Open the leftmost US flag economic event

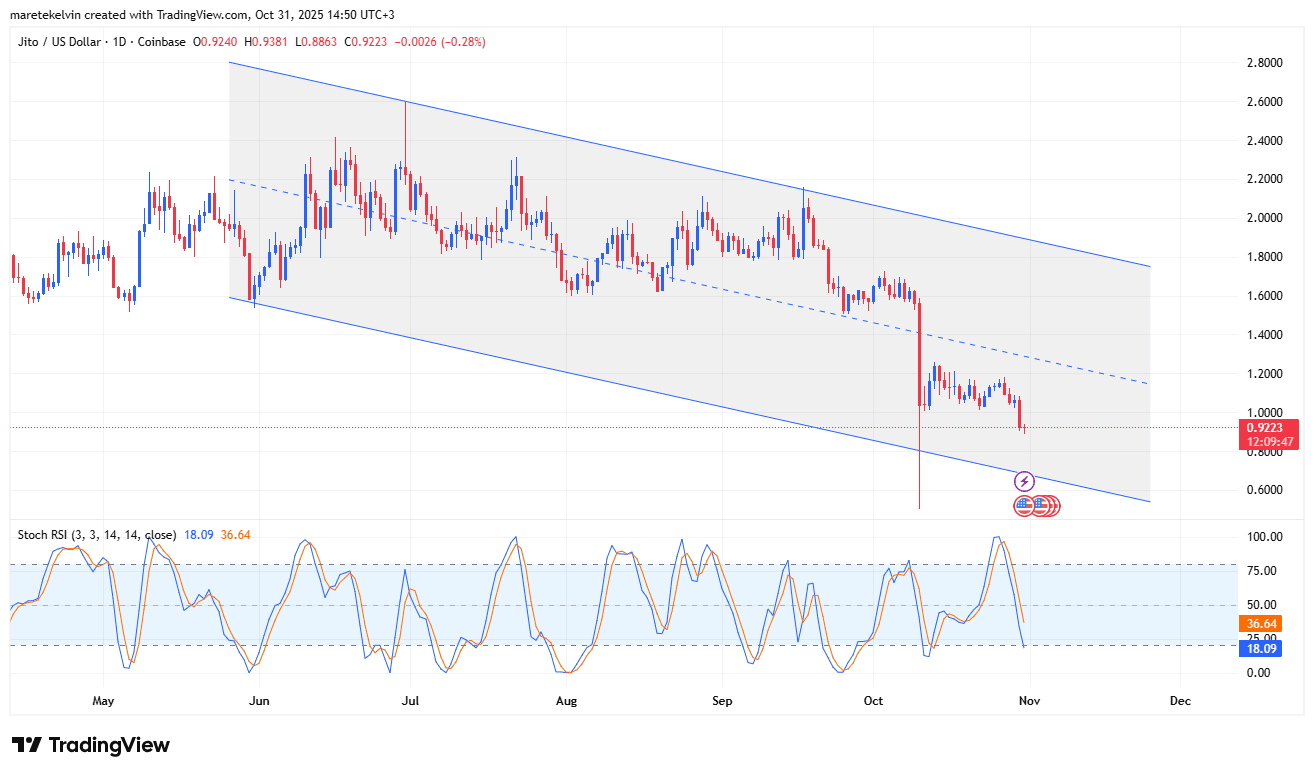tap(1024, 505)
